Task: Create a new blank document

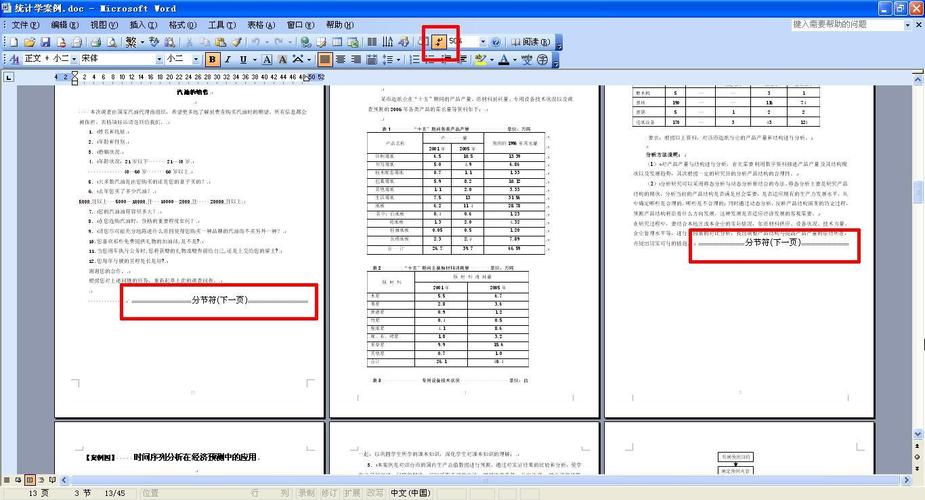Action: pos(14,42)
